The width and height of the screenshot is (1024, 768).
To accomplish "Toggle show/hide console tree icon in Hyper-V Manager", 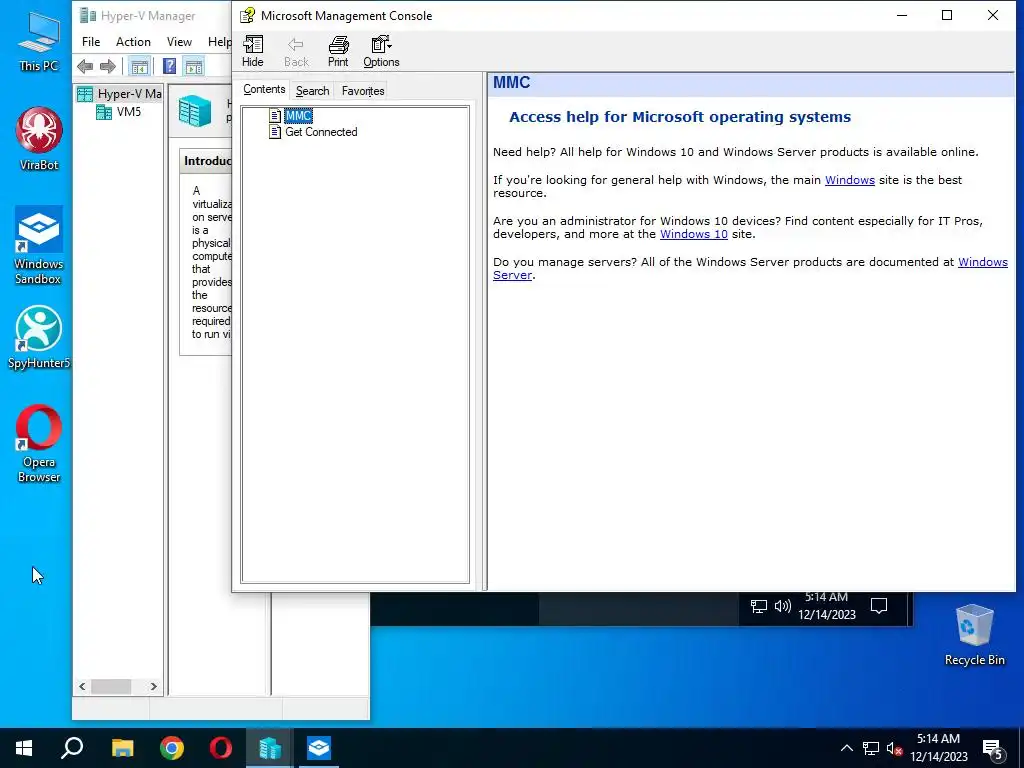I will 139,66.
